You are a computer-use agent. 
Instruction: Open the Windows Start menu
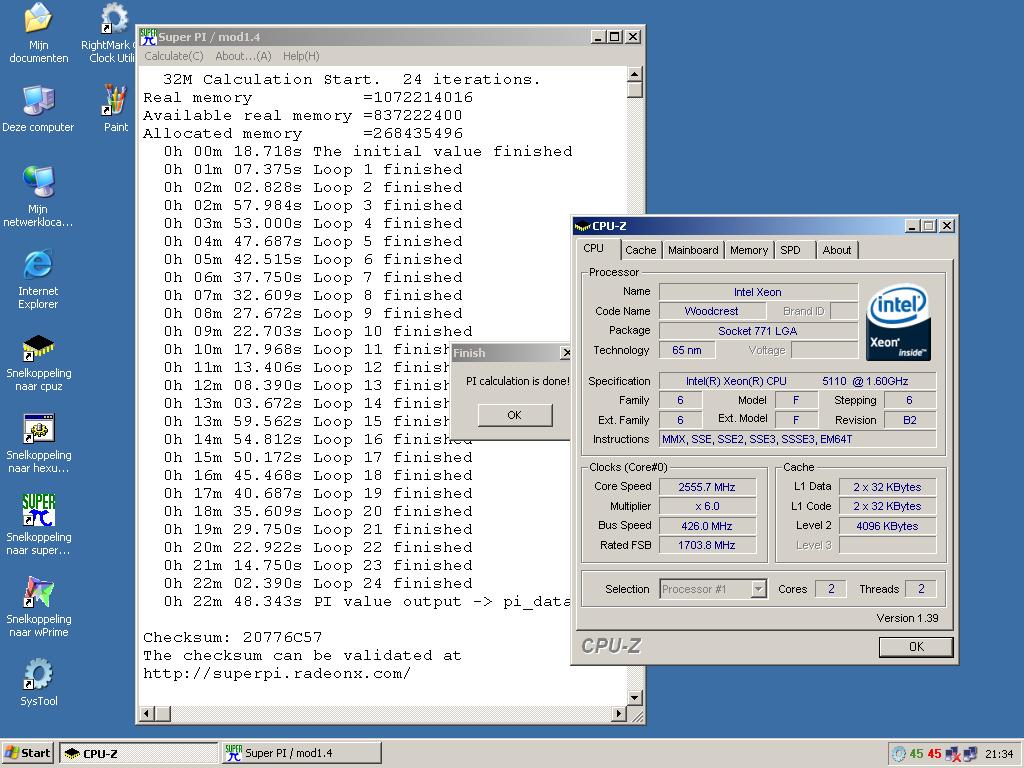(27, 753)
